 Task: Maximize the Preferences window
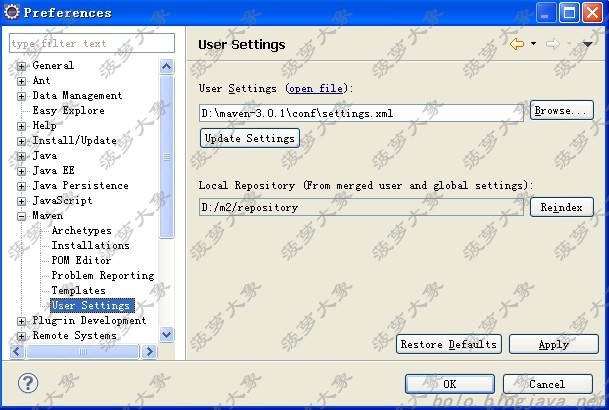pyautogui.click(x=569, y=12)
